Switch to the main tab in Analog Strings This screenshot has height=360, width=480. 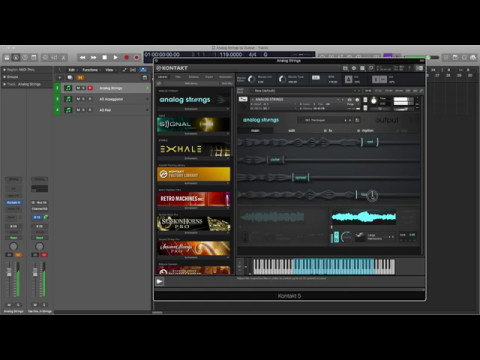click(x=255, y=131)
